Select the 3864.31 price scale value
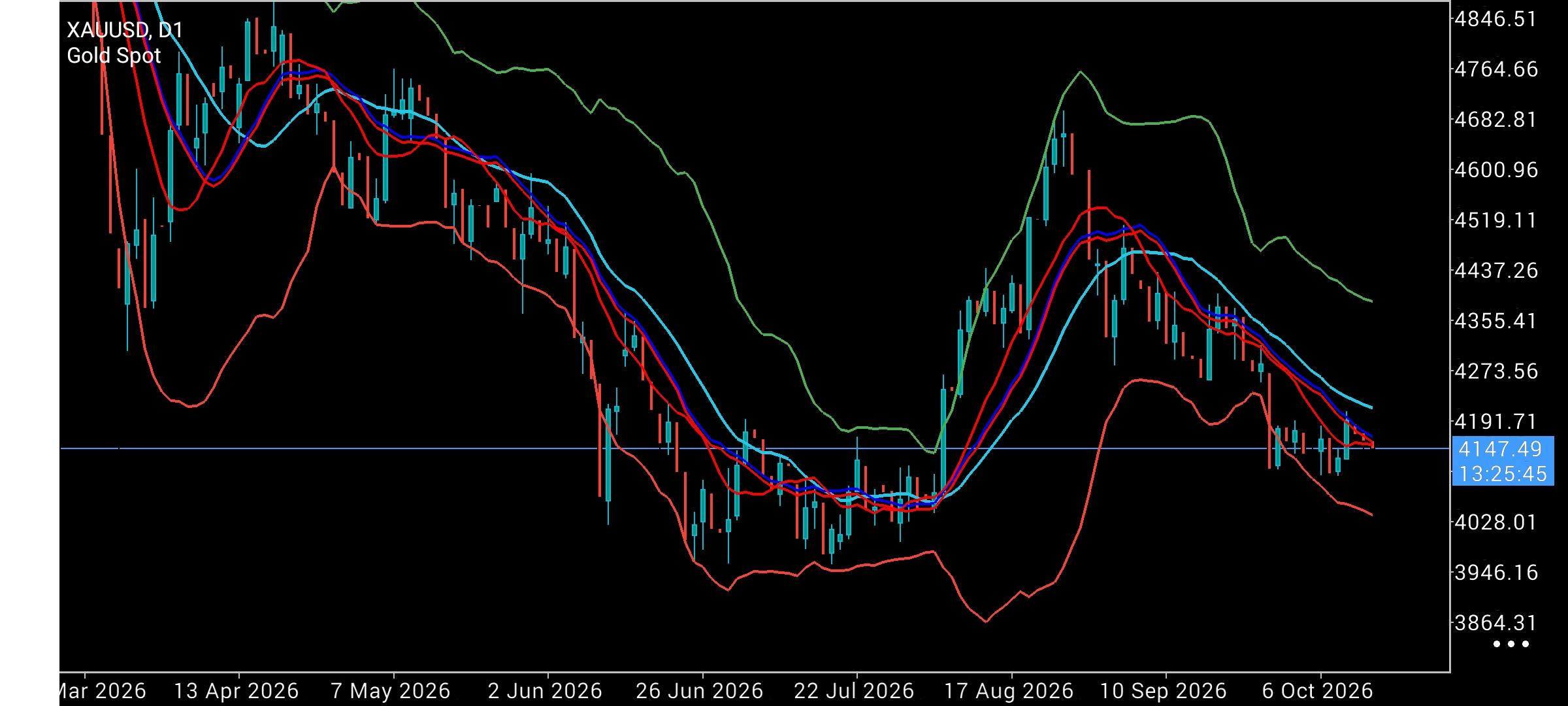This screenshot has width=1568, height=706. point(1496,623)
